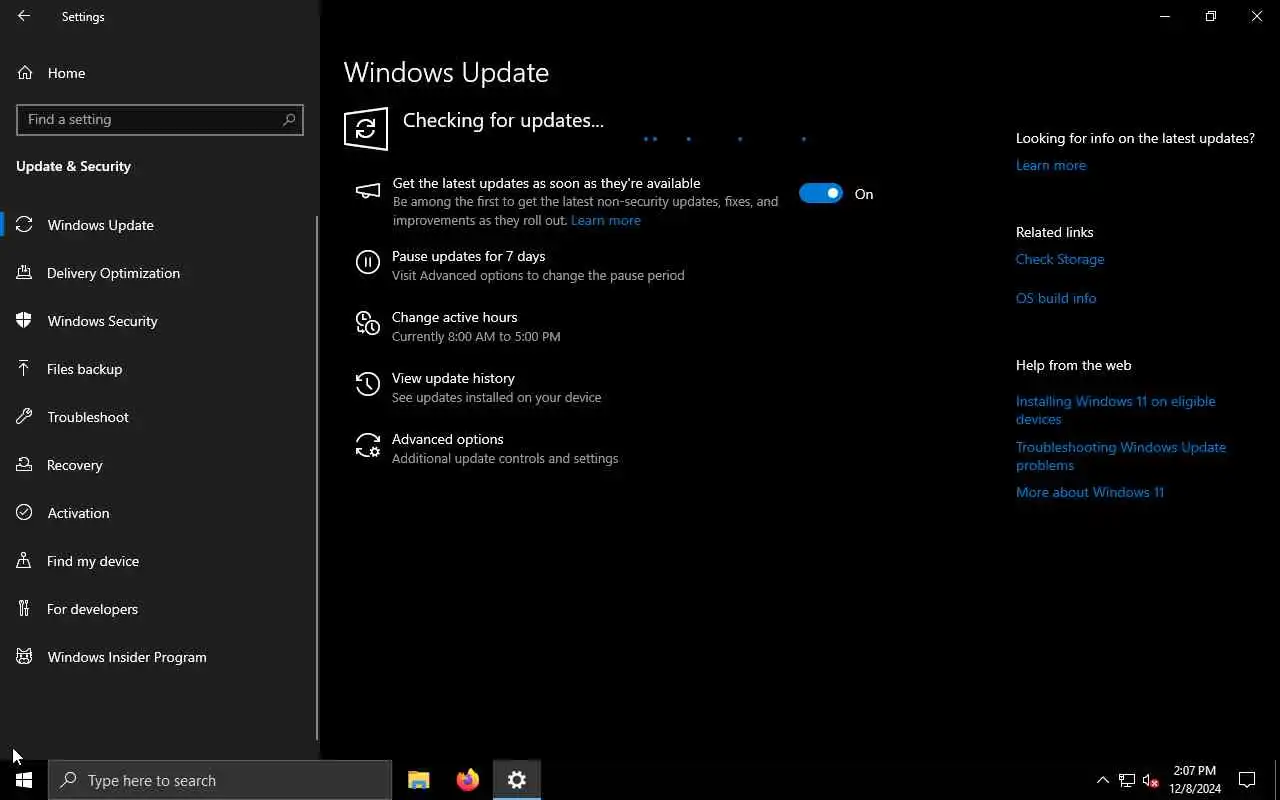Screen dimensions: 1280x800
Task: Click the Windows Security shield icon
Action: click(x=24, y=321)
